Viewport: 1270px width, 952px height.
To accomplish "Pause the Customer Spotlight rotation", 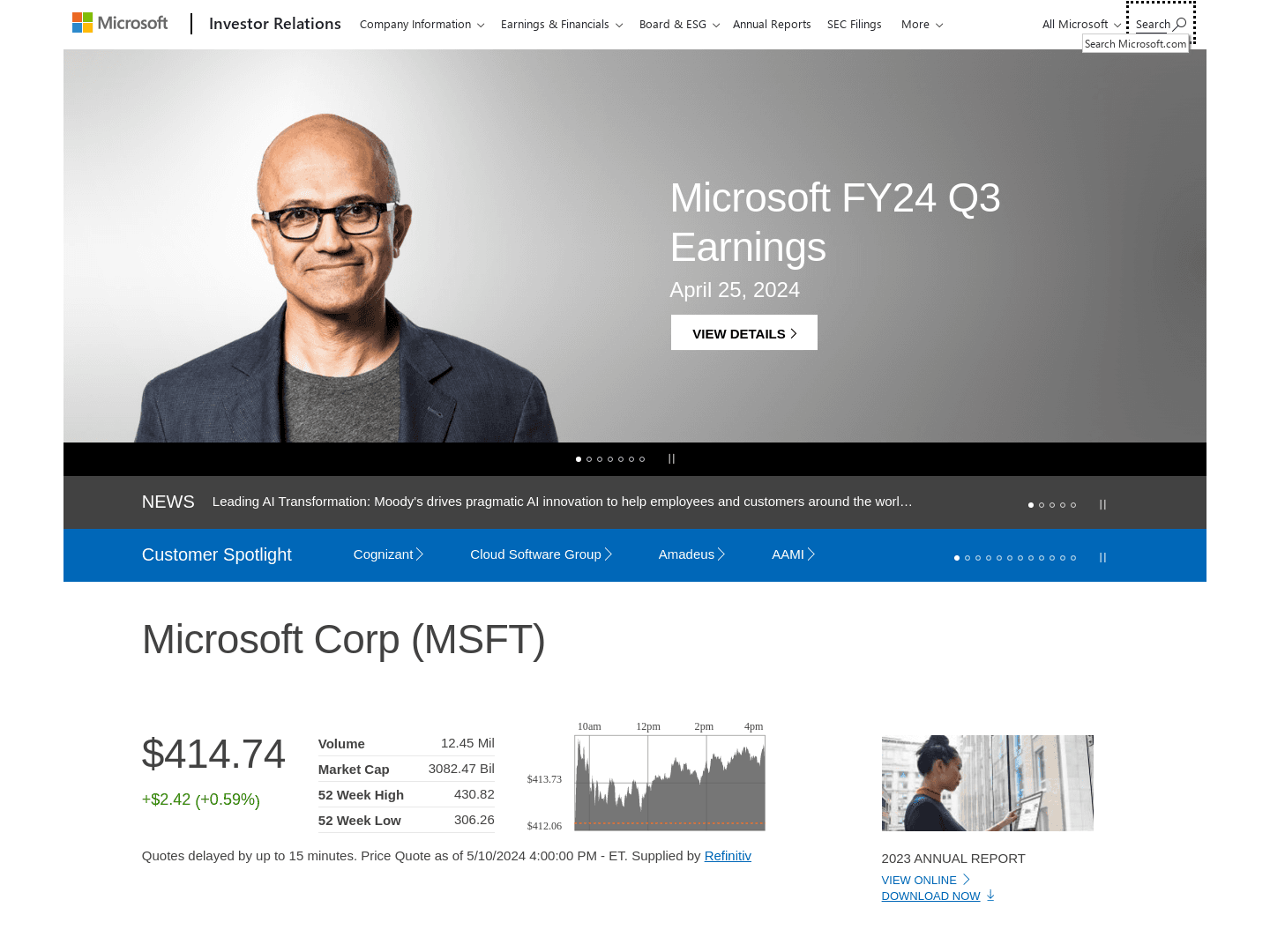I will point(1102,557).
